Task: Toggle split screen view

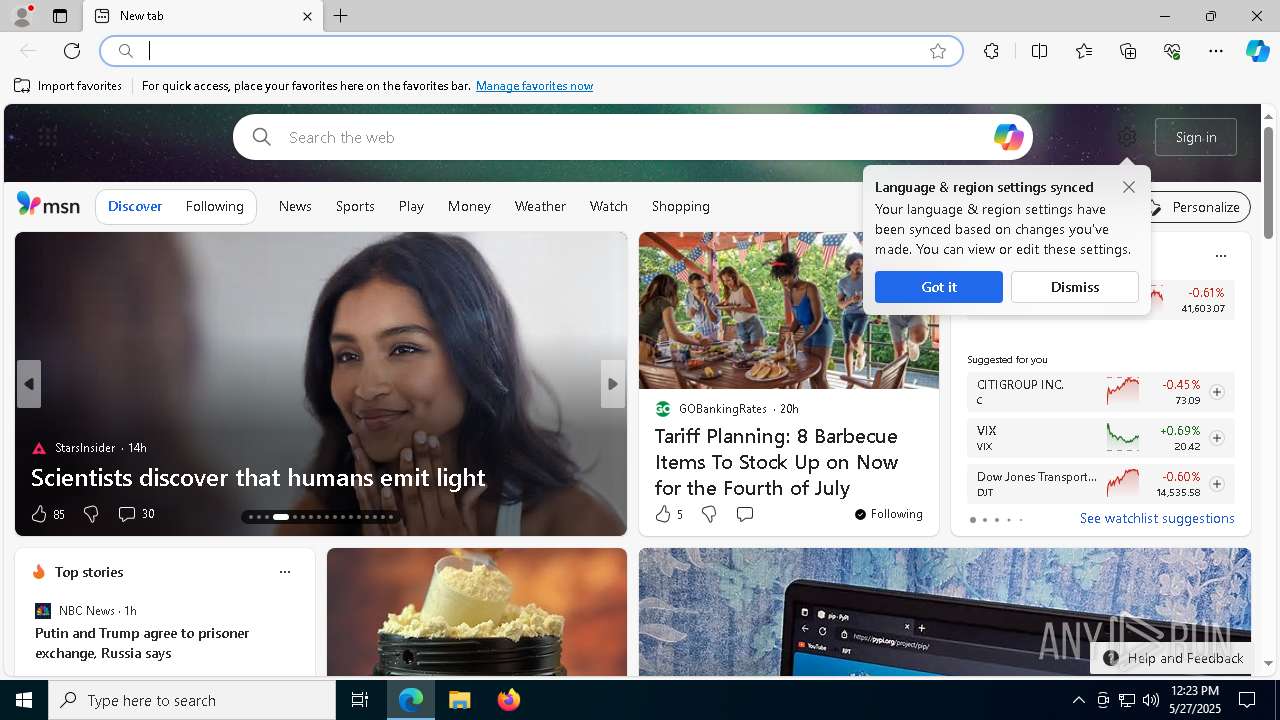Action: click(x=1039, y=51)
